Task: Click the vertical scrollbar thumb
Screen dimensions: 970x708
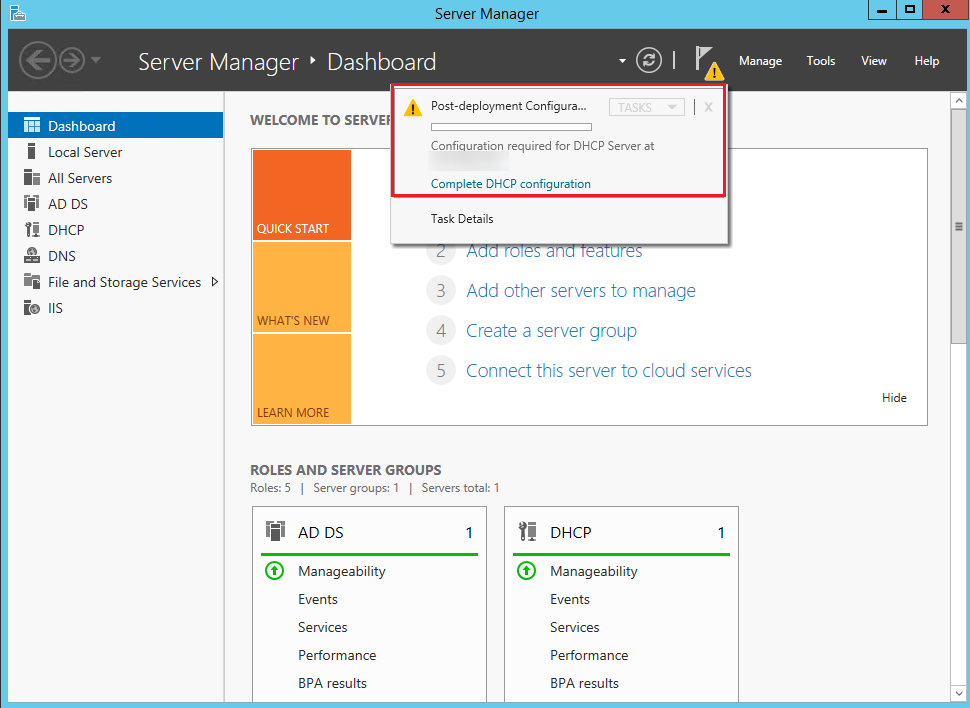Action: click(x=958, y=226)
